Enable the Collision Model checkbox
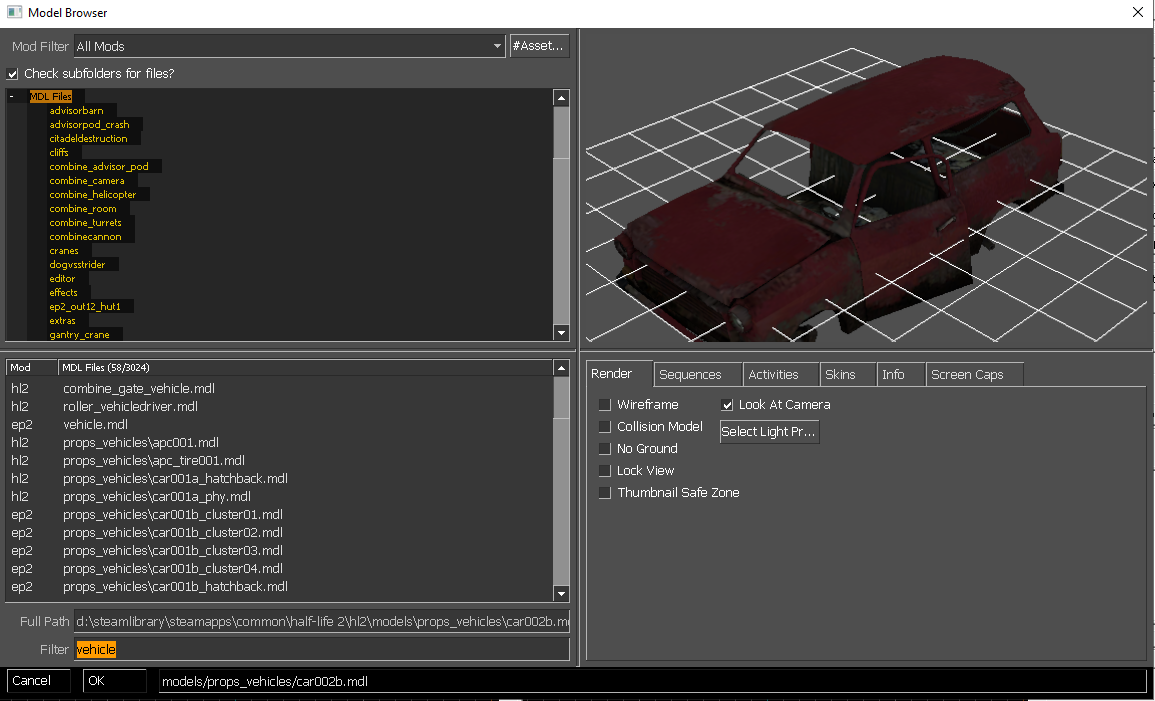The height and width of the screenshot is (701, 1155). [x=605, y=427]
